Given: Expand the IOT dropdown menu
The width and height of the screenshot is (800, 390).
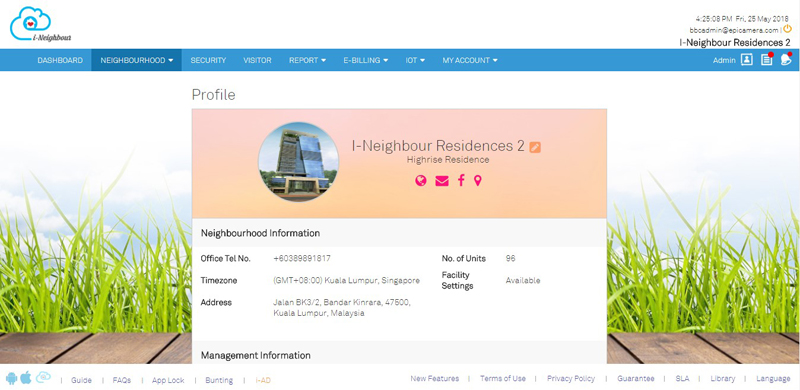Looking at the screenshot, I should [415, 60].
